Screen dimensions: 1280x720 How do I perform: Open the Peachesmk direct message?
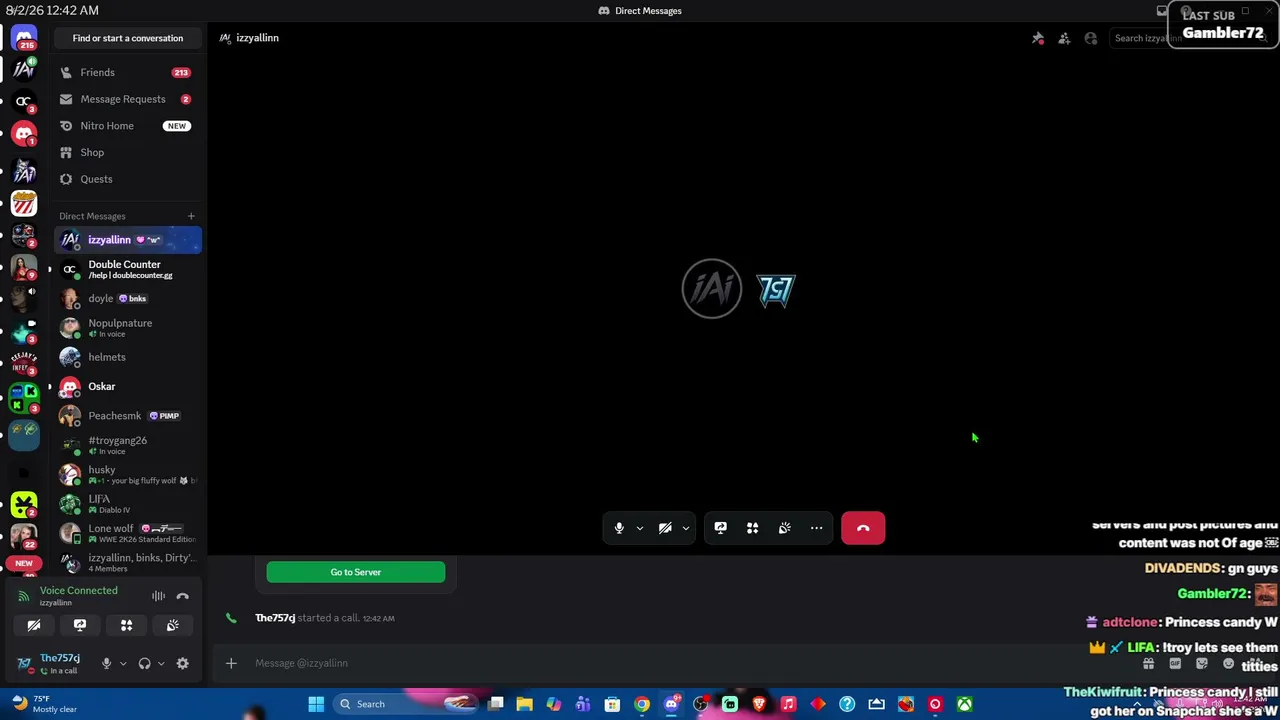tap(127, 416)
